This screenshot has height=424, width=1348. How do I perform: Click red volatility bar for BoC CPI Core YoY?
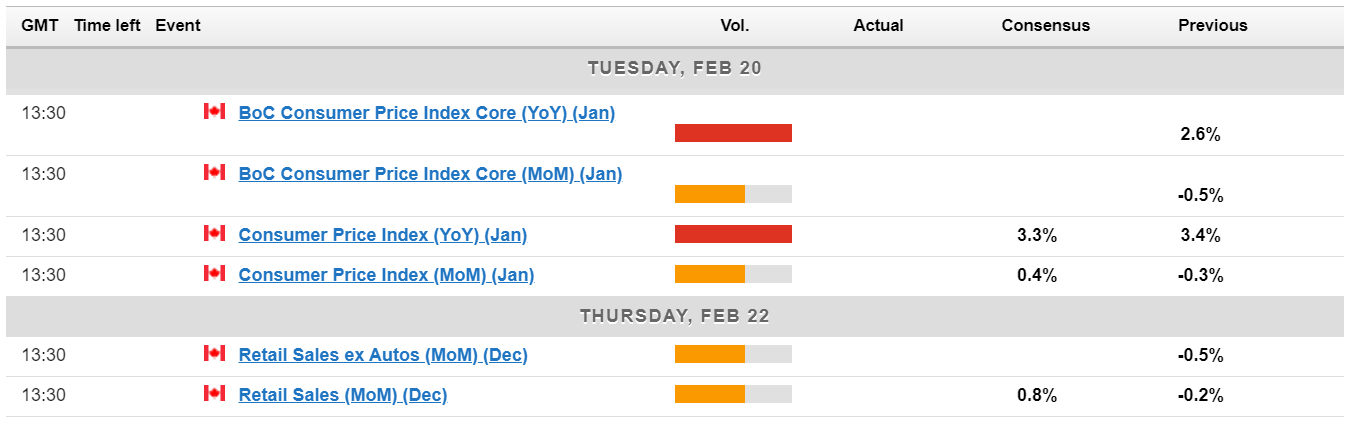click(733, 133)
